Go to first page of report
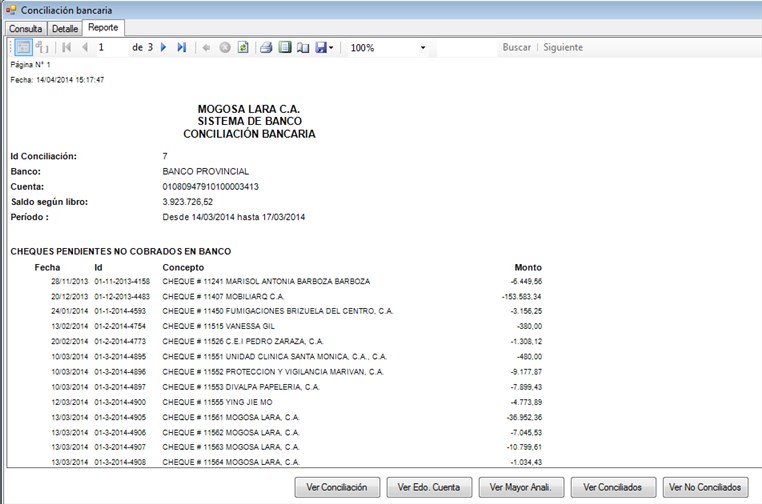762x504 pixels. pos(67,48)
